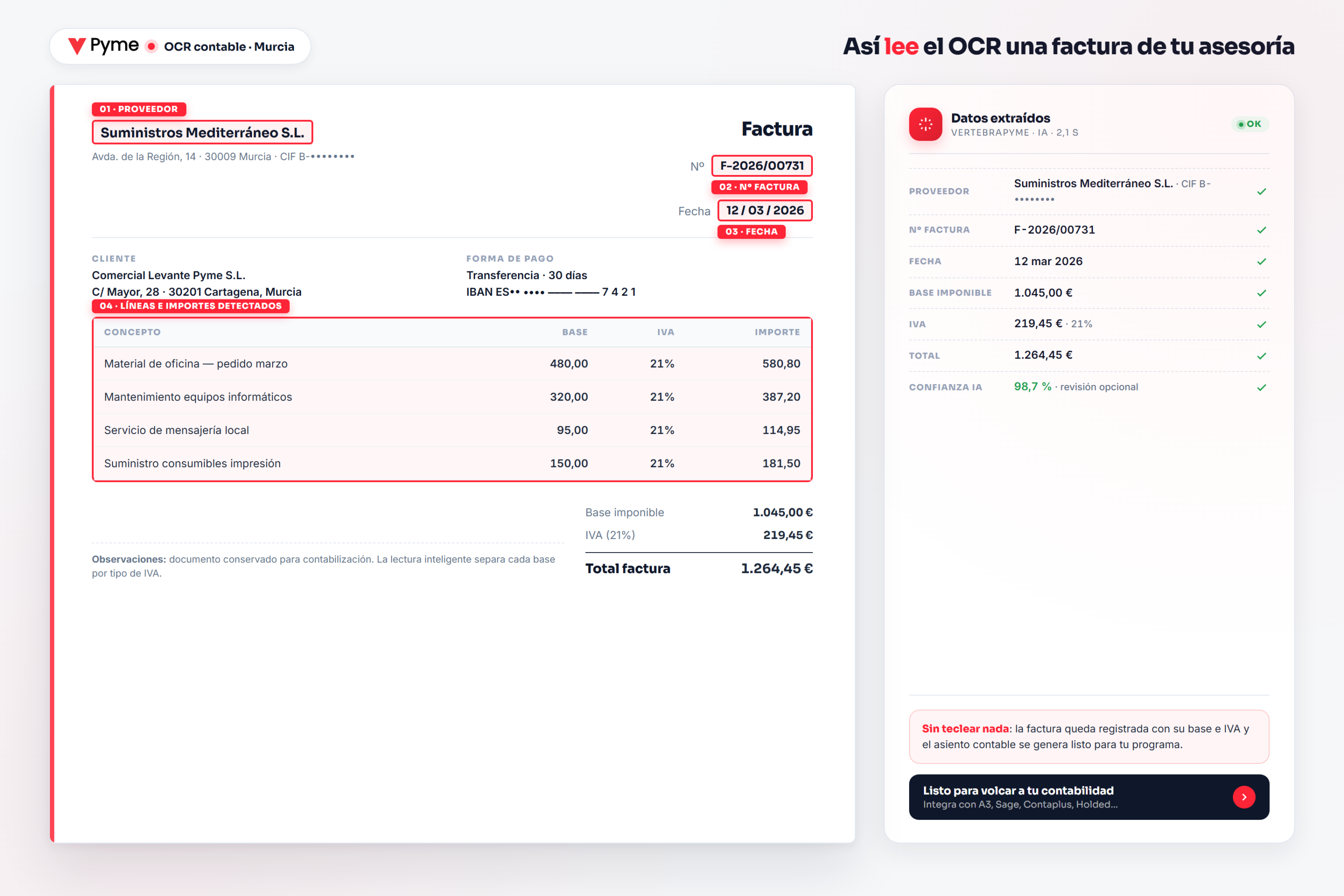Select row Servicio de mensajería local
Image resolution: width=1344 pixels, height=896 pixels.
click(x=452, y=430)
